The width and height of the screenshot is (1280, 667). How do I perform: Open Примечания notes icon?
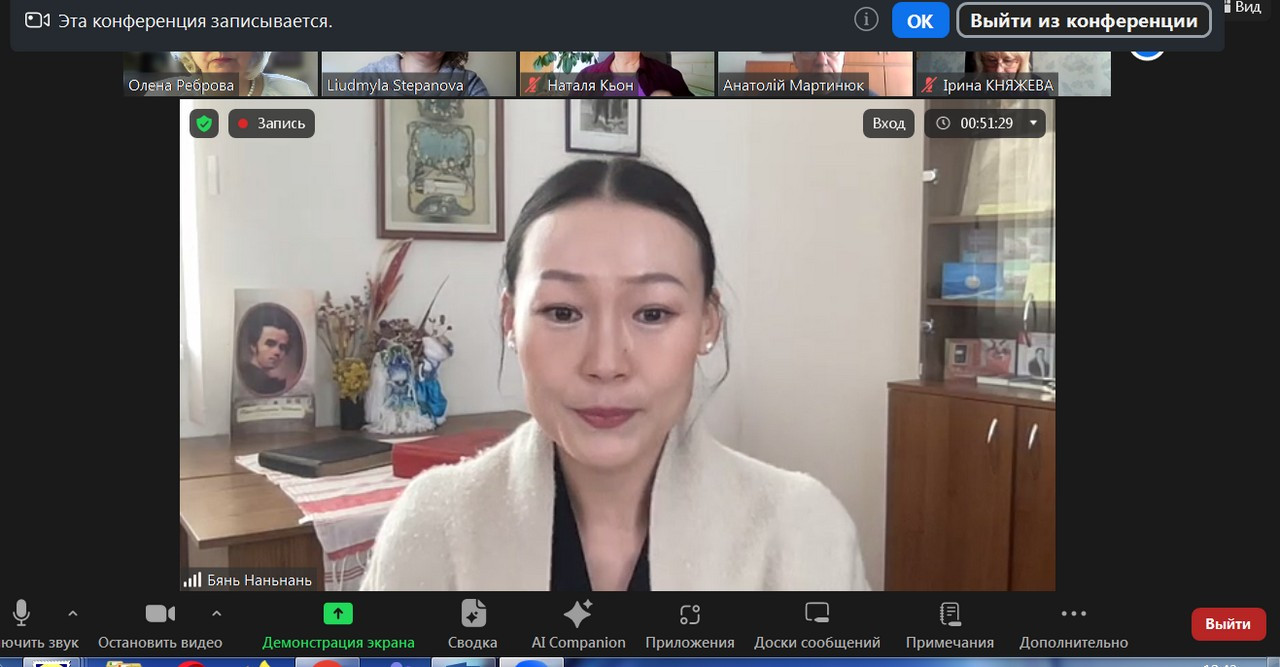click(950, 613)
